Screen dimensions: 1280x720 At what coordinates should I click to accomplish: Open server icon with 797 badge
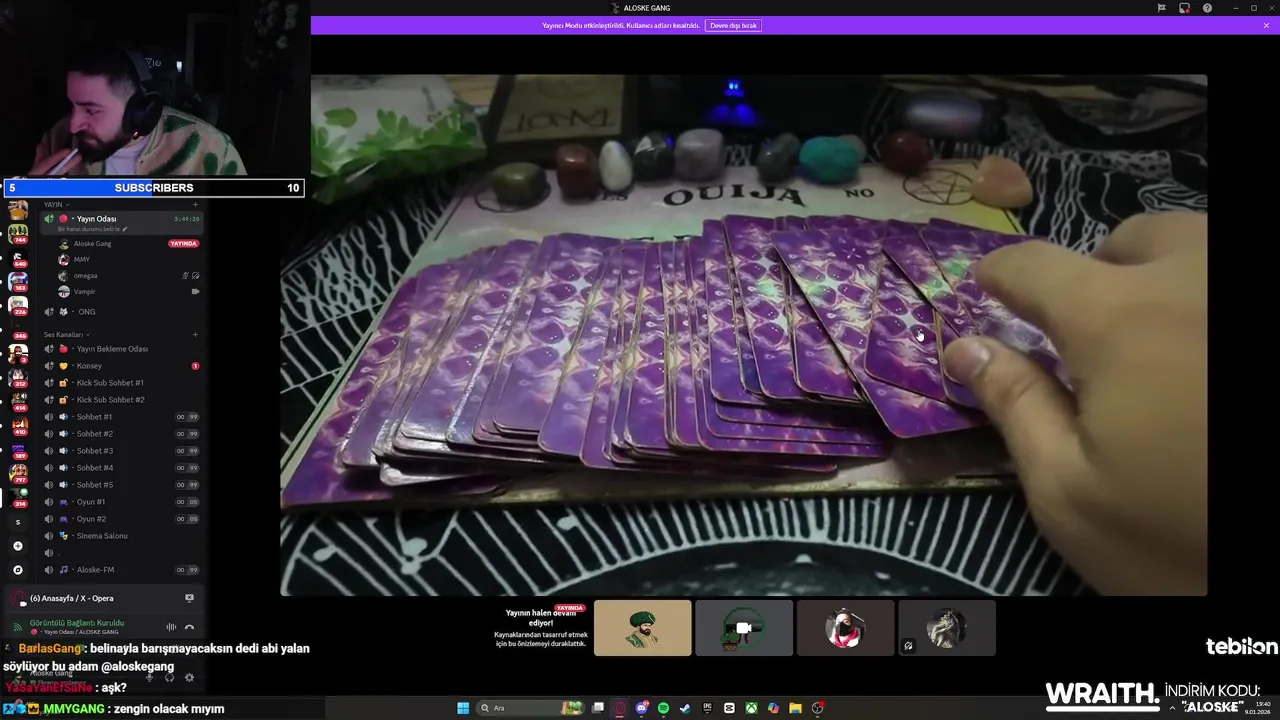tap(18, 472)
